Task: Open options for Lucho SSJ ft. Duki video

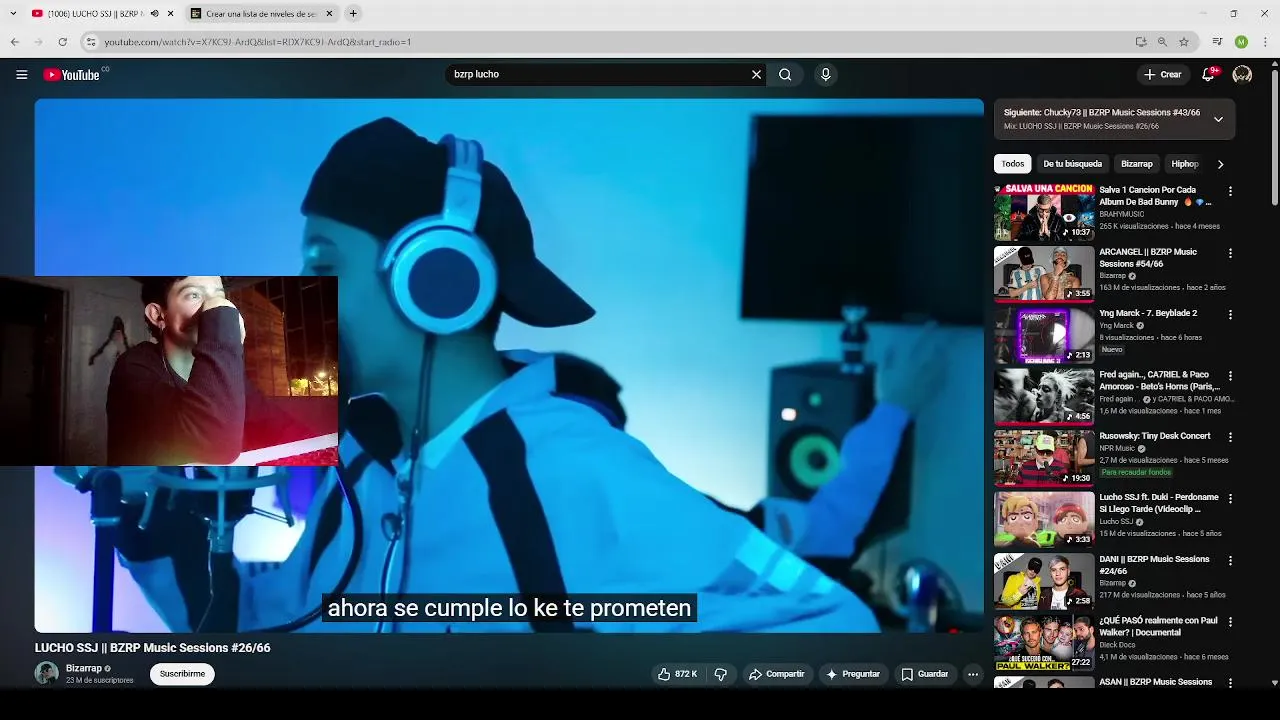Action: click(1230, 498)
